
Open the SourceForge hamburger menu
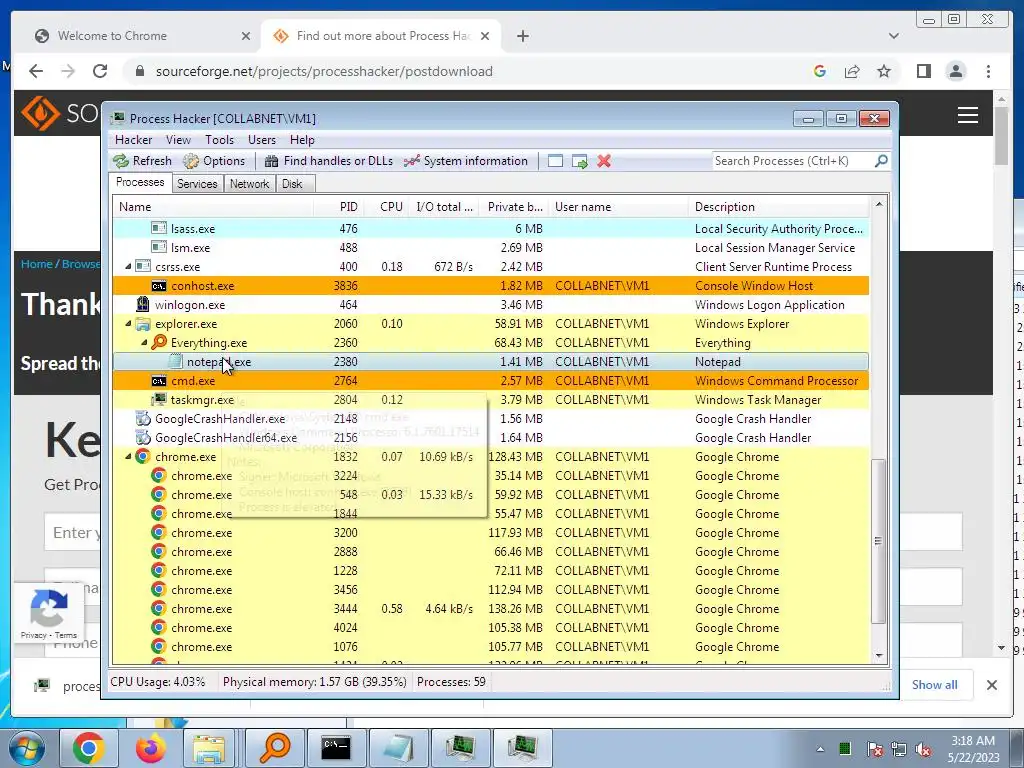968,116
